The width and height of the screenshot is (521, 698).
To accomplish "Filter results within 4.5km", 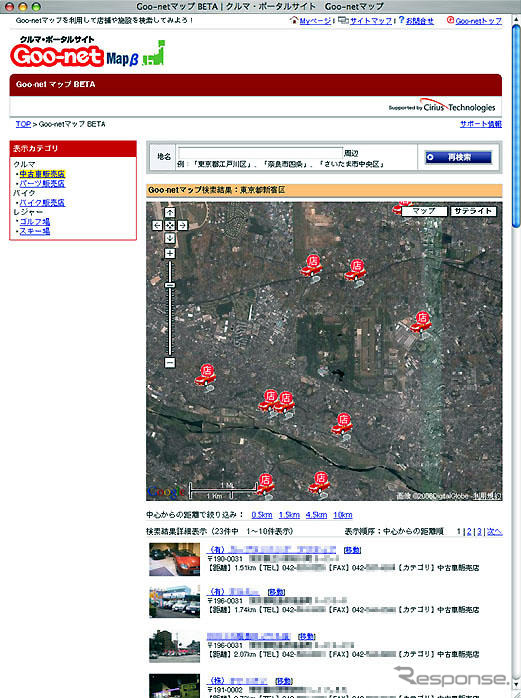I will tap(316, 515).
